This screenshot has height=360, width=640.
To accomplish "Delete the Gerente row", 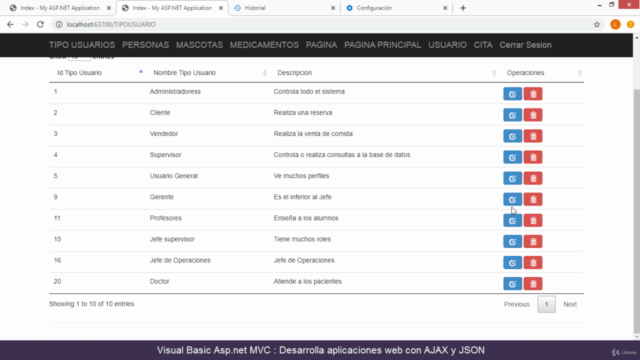I will pos(533,200).
